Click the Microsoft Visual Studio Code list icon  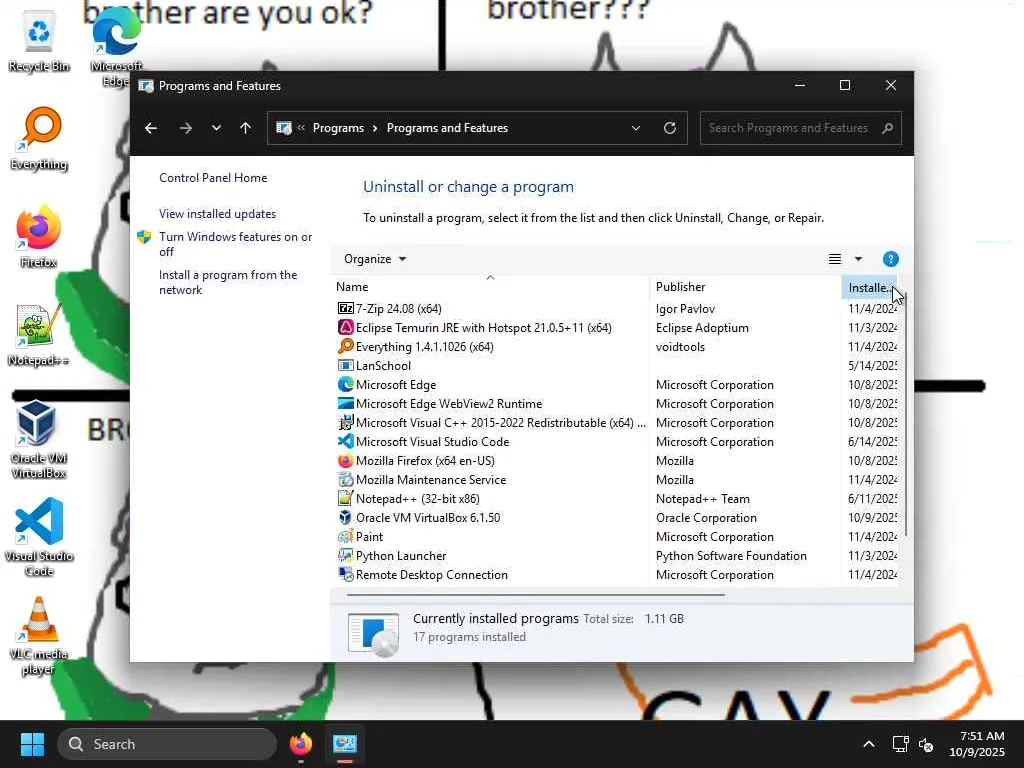345,441
